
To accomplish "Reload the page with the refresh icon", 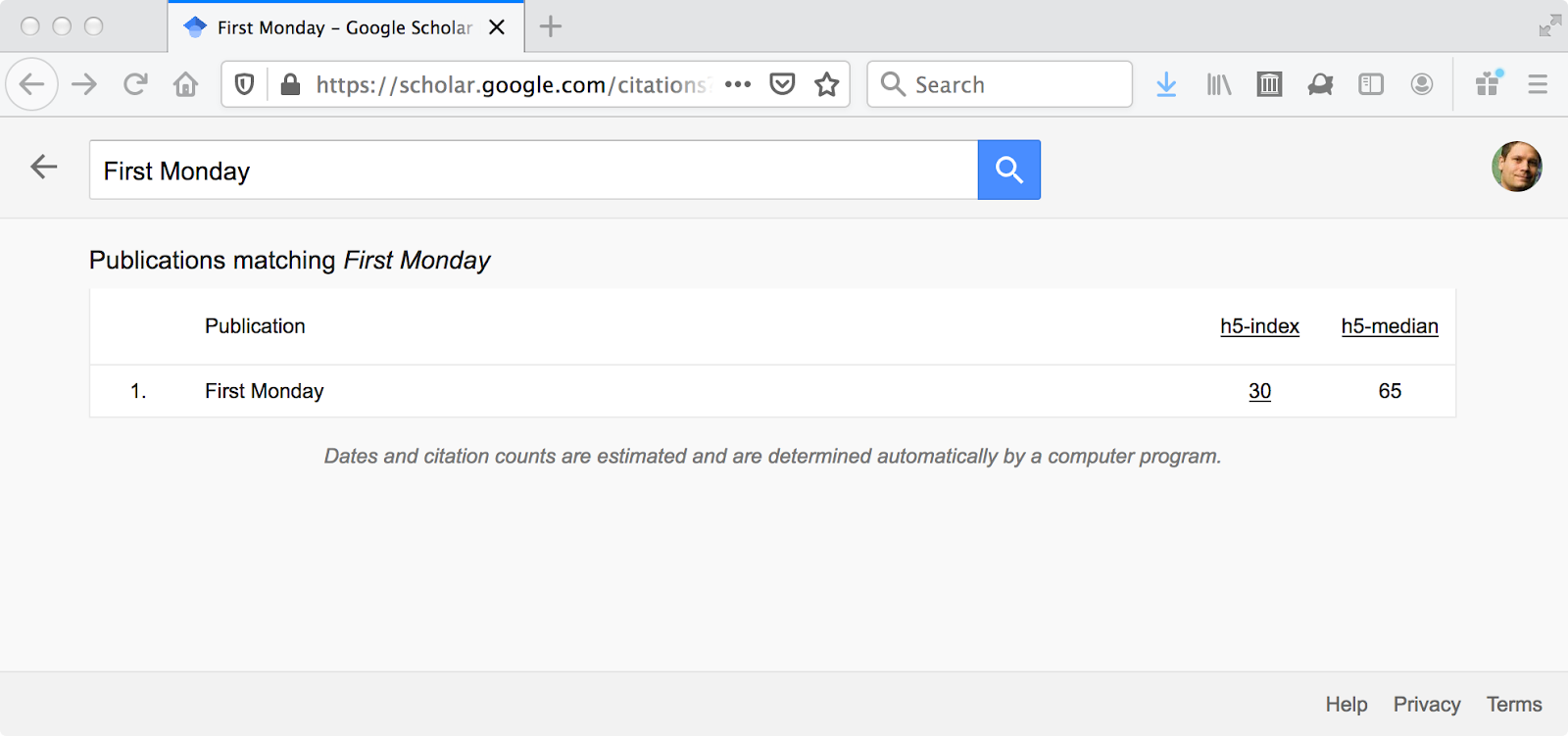I will [x=135, y=84].
